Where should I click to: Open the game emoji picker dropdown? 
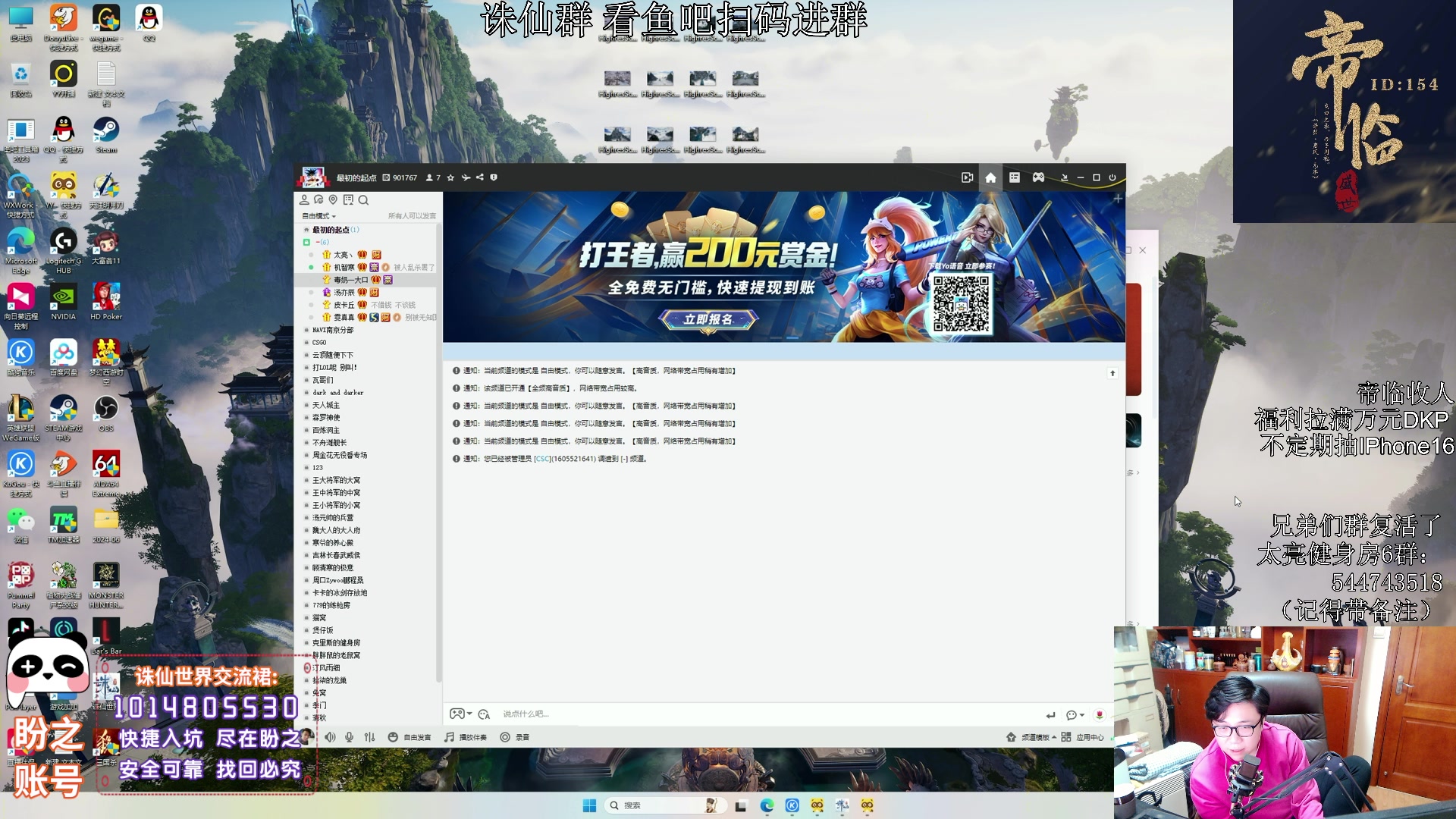coord(460,714)
